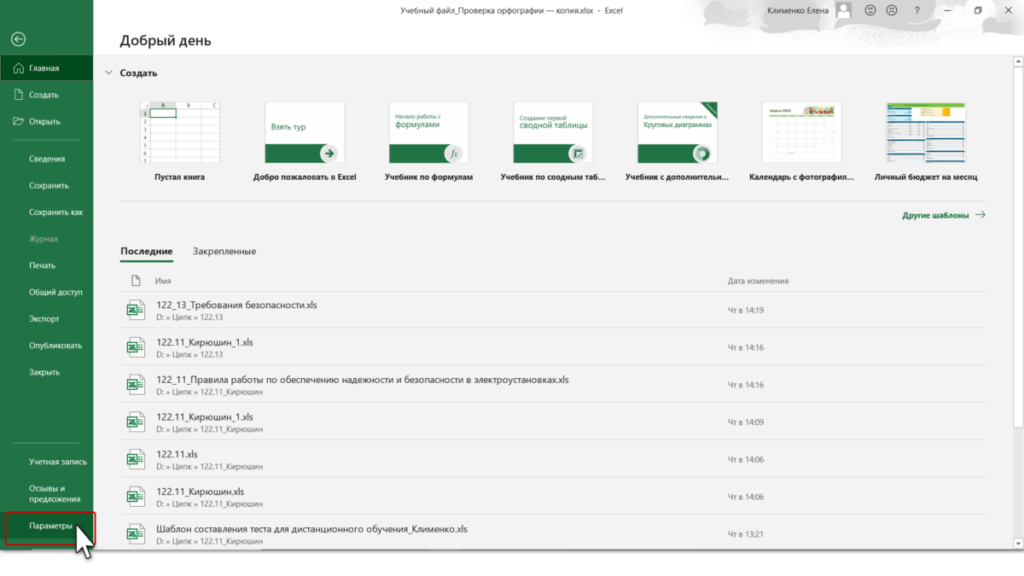
Task: Open Сведения in the sidebar
Action: click(46, 159)
